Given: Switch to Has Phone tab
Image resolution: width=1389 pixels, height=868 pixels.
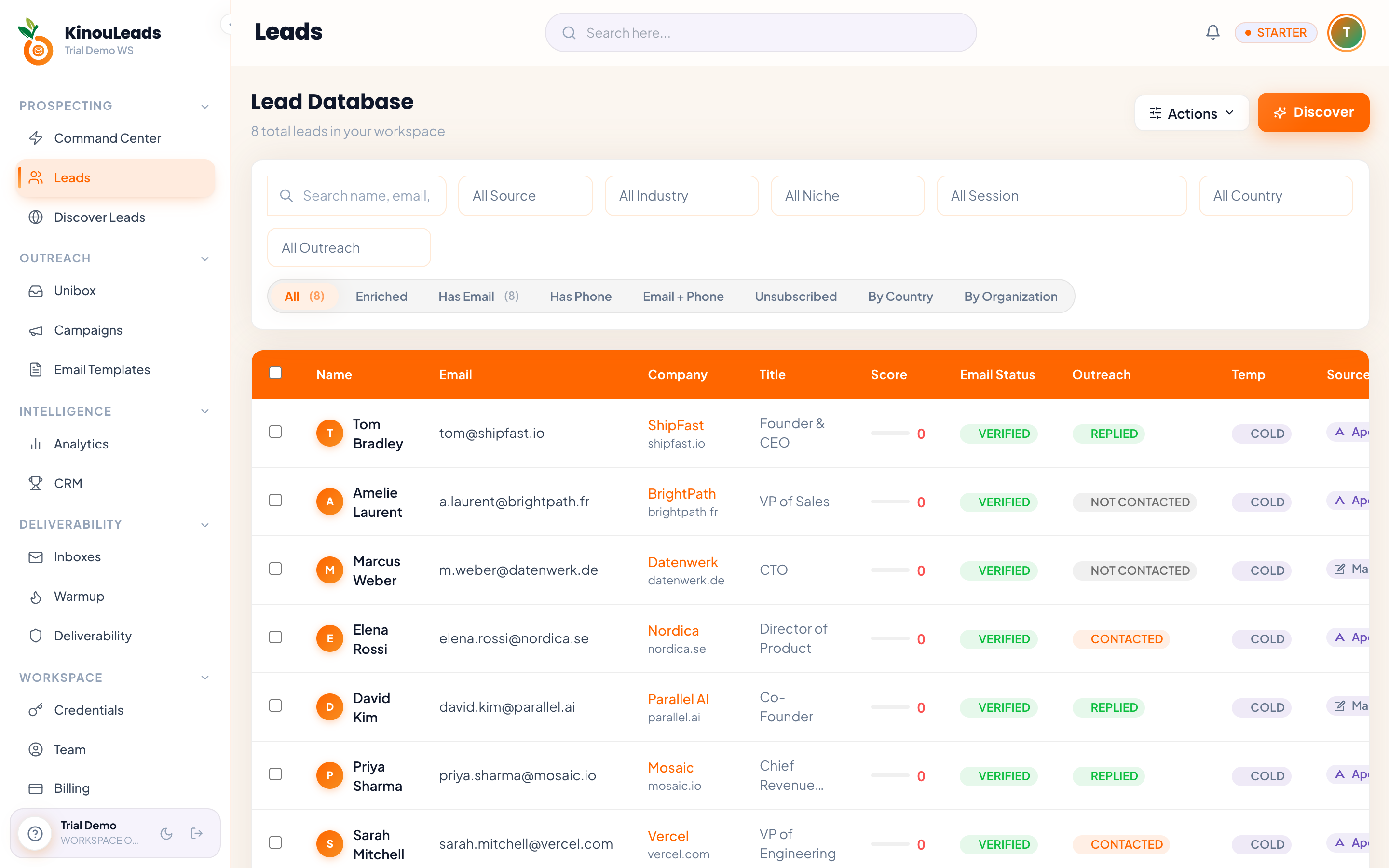Looking at the screenshot, I should 580,296.
